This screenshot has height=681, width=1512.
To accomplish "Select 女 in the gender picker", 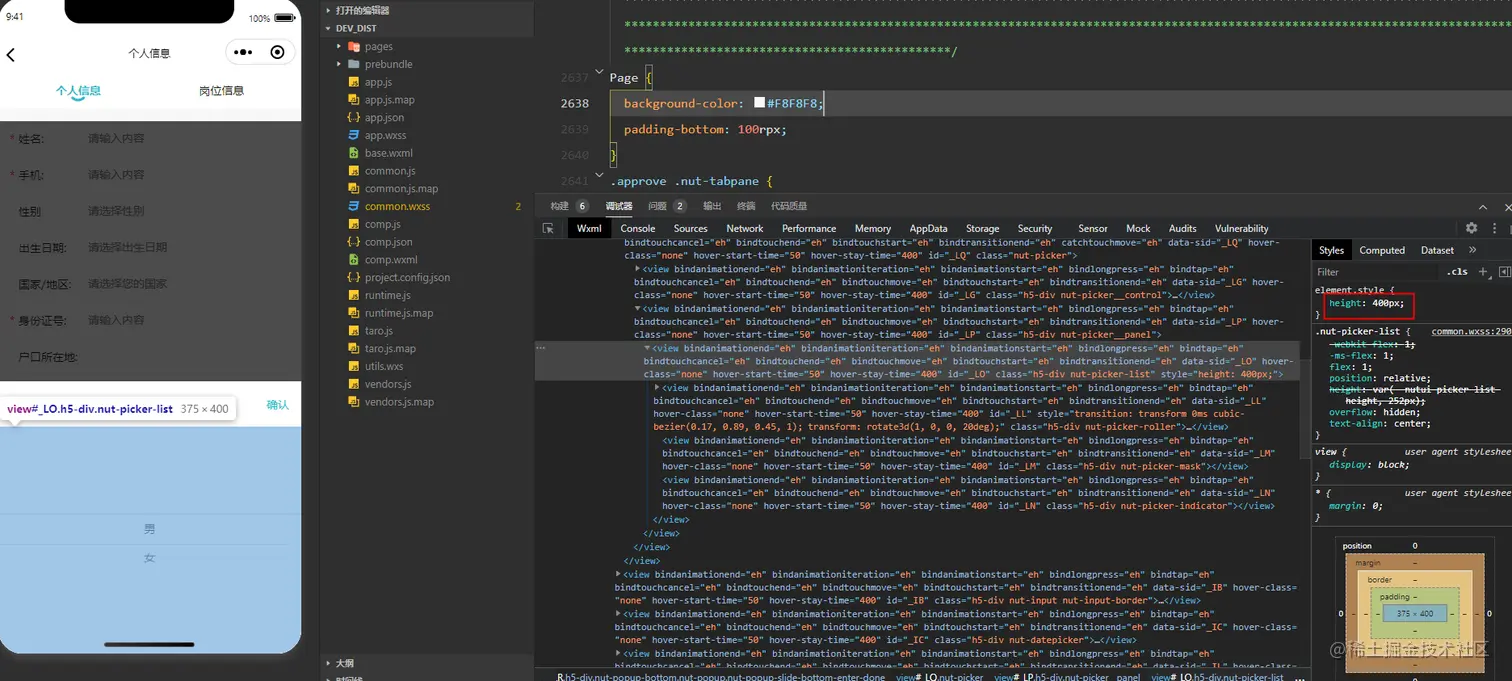I will pyautogui.click(x=150, y=558).
